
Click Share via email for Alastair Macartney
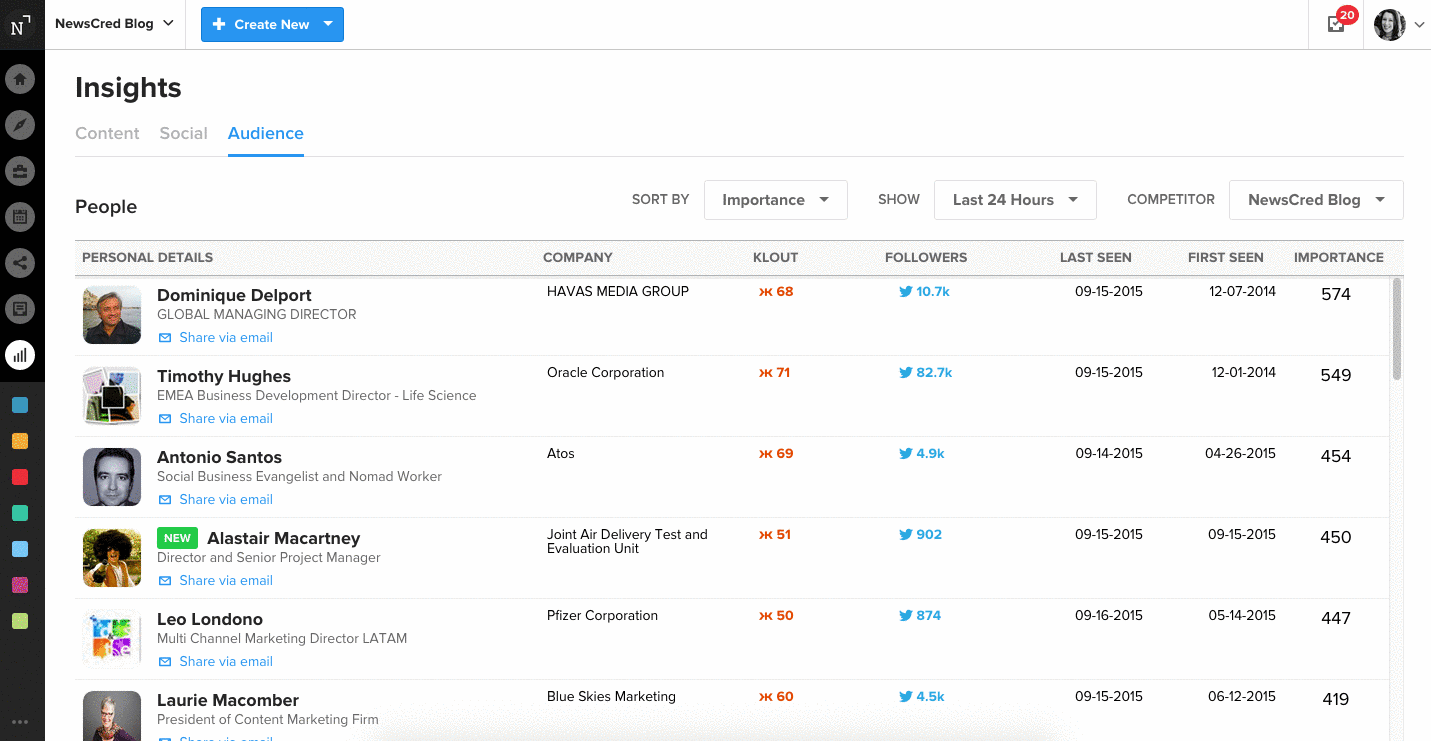coord(216,580)
